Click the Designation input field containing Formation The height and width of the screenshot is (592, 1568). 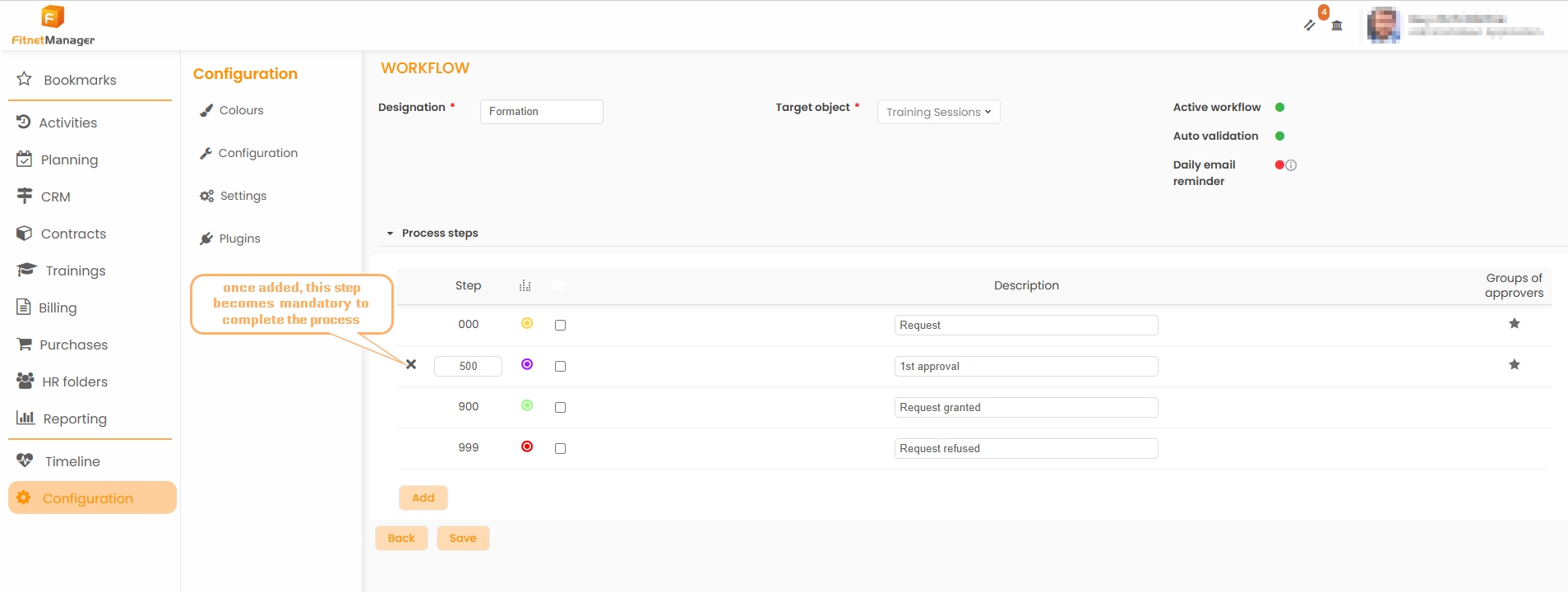point(541,112)
